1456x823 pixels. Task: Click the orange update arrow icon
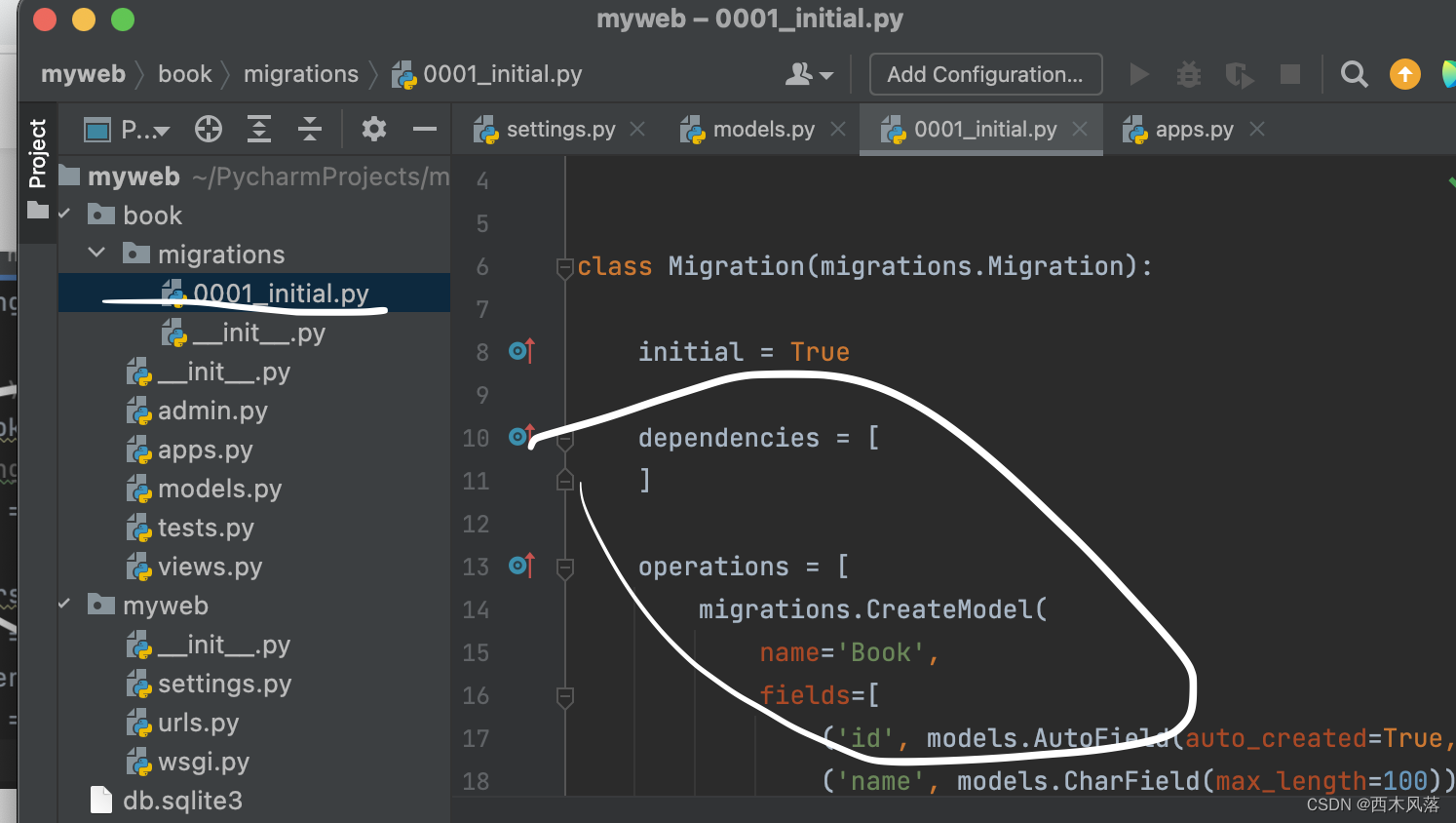[1404, 73]
